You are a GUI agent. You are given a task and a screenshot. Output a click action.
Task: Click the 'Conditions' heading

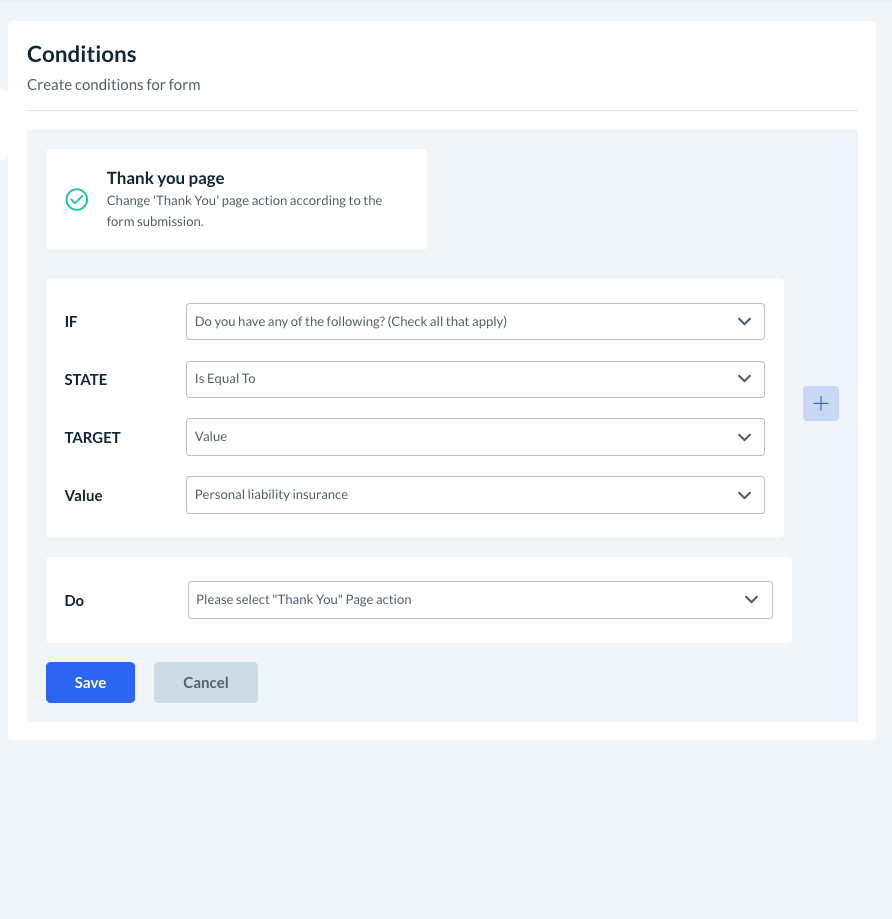point(82,54)
